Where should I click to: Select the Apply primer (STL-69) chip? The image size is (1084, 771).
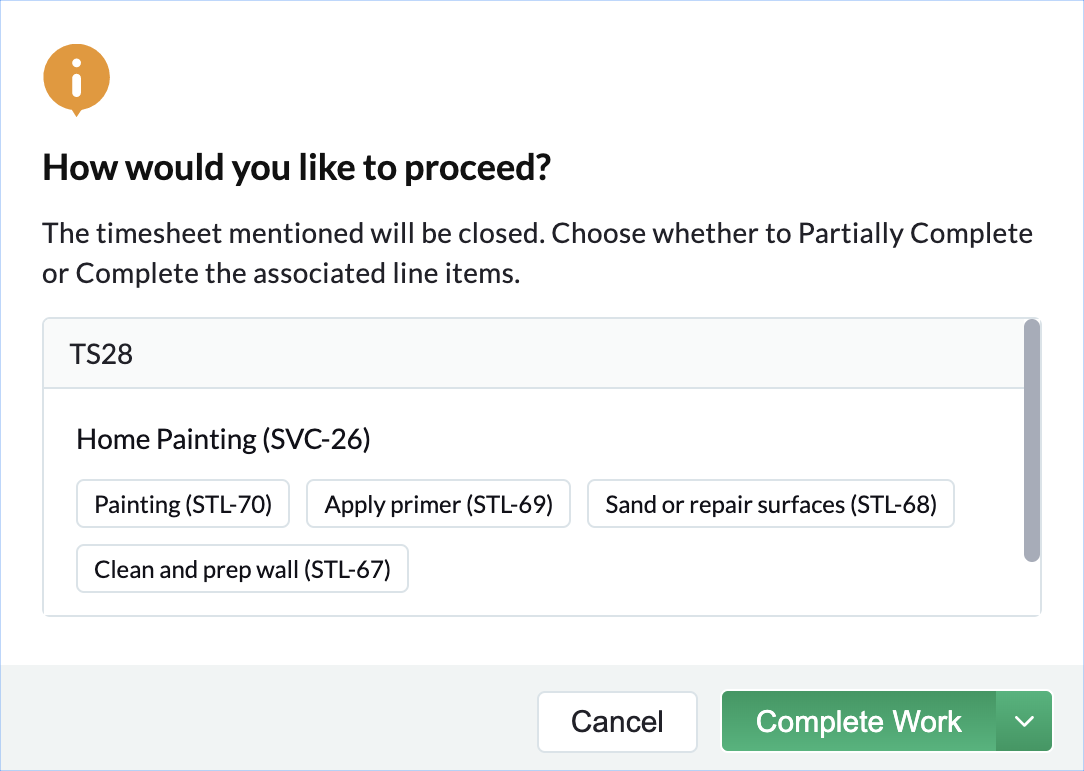[438, 505]
